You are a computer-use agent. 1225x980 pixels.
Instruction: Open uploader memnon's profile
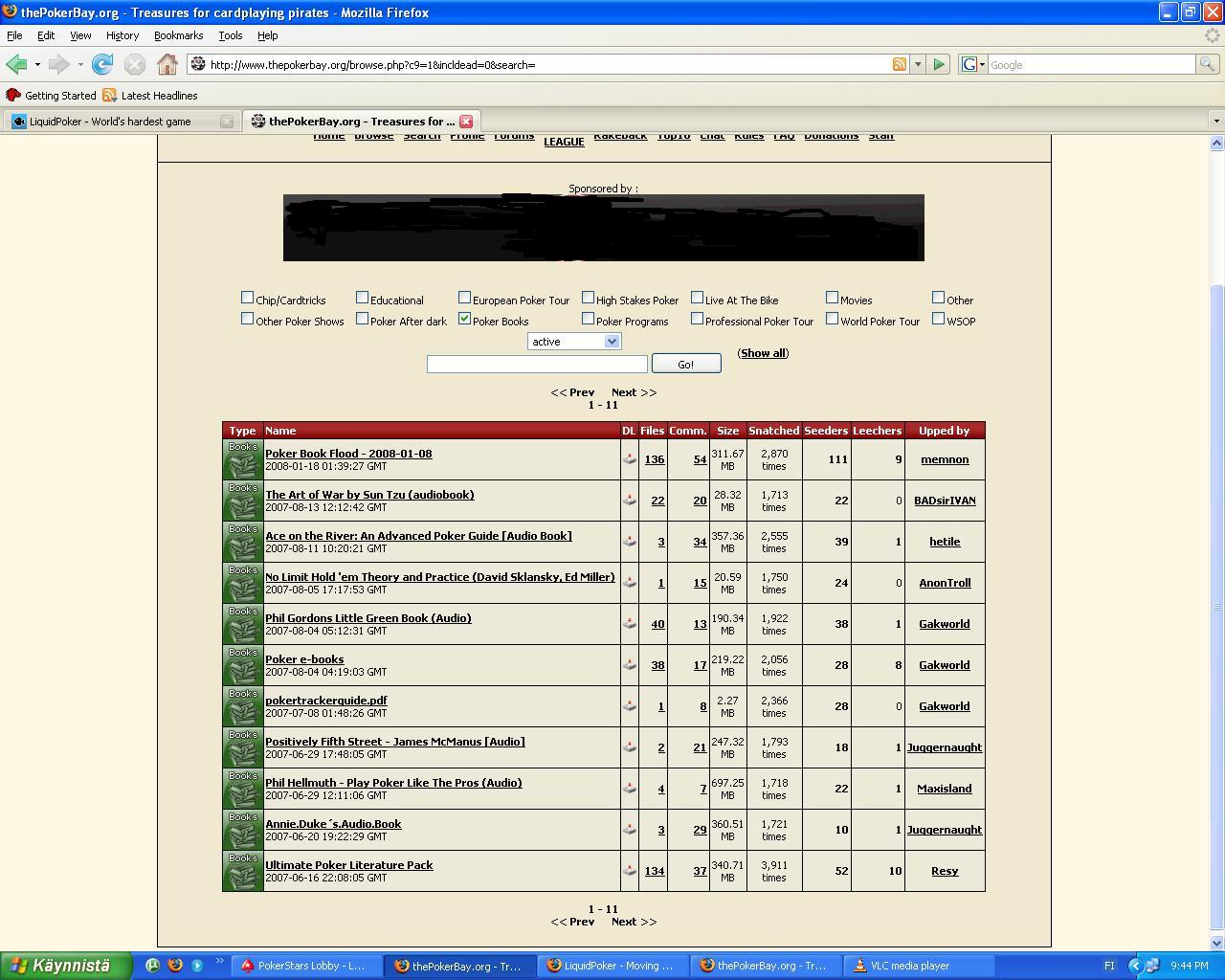(x=945, y=459)
